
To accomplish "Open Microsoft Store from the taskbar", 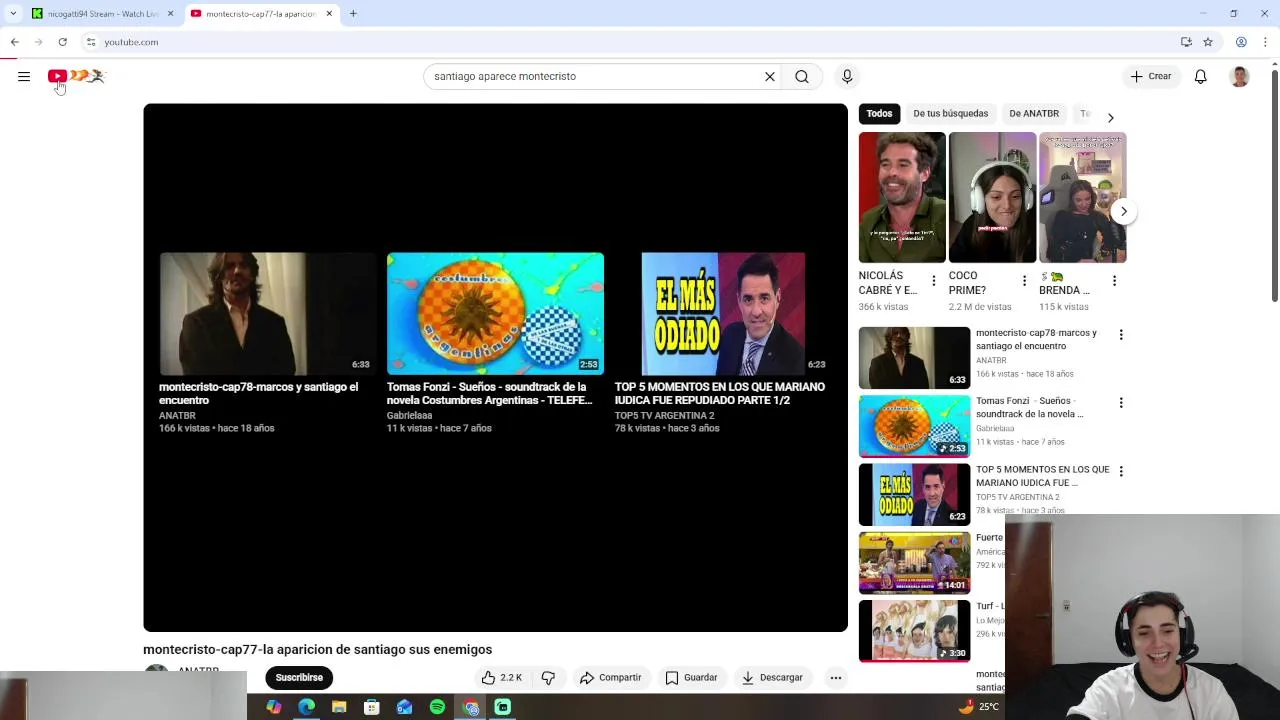I will pos(372,707).
